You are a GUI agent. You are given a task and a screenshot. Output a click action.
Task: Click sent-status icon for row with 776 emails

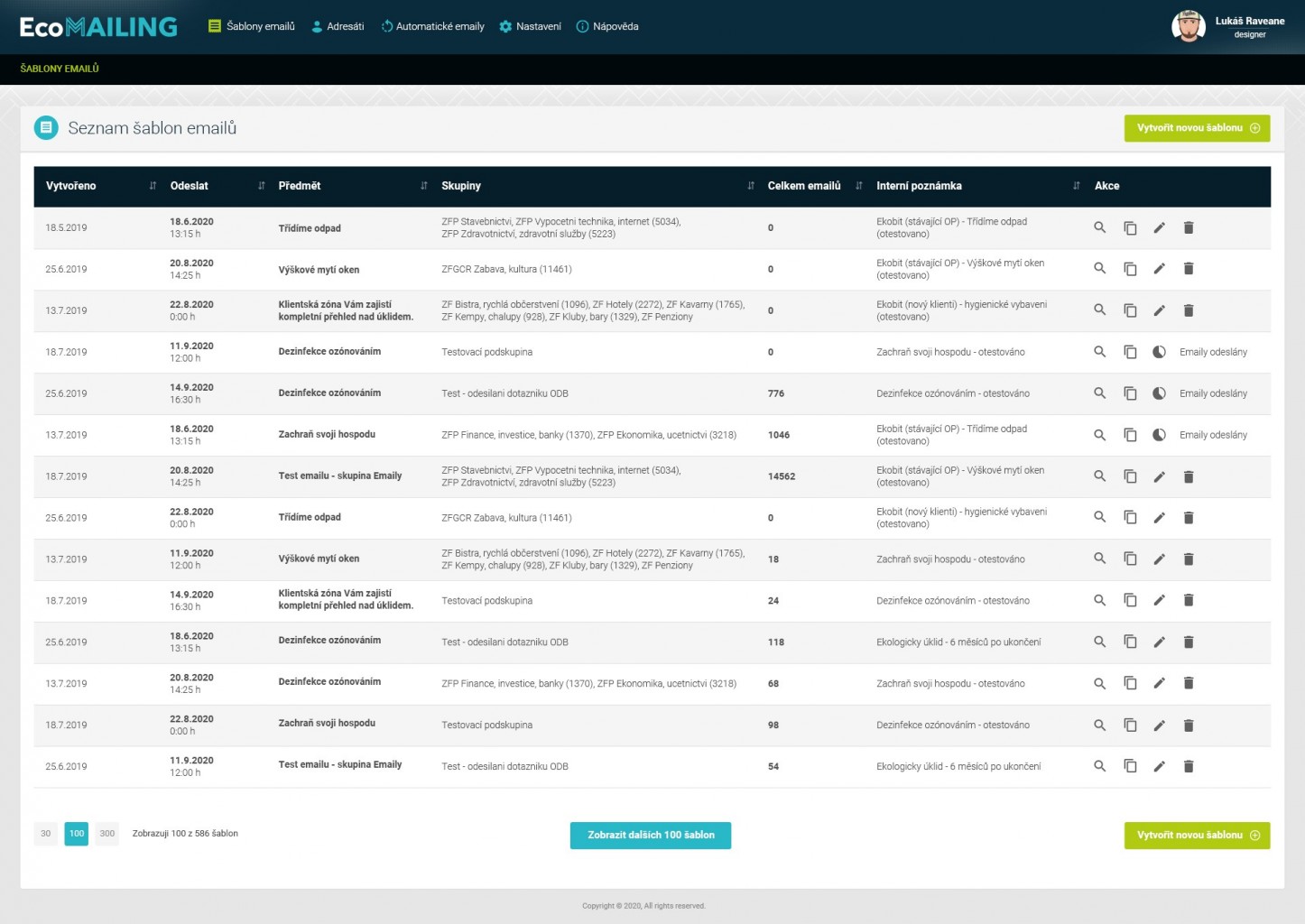pos(1159,393)
